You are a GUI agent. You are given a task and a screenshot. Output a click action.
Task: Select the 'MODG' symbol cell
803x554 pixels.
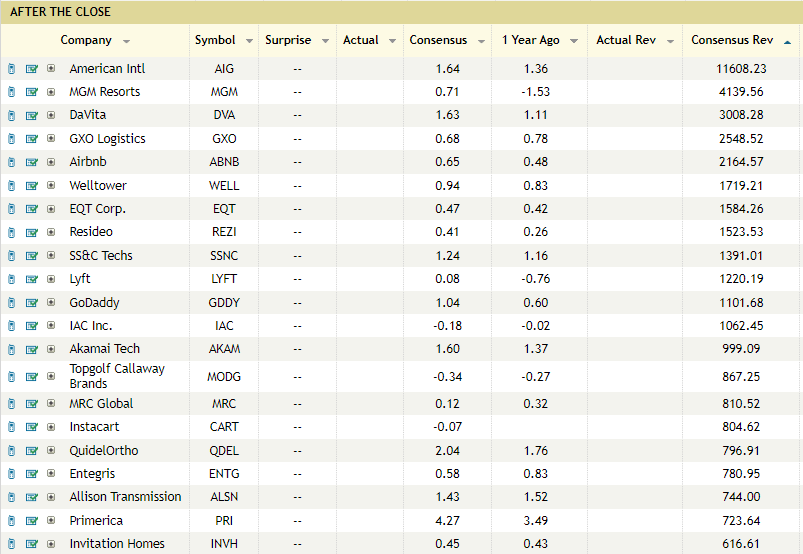pyautogui.click(x=224, y=376)
